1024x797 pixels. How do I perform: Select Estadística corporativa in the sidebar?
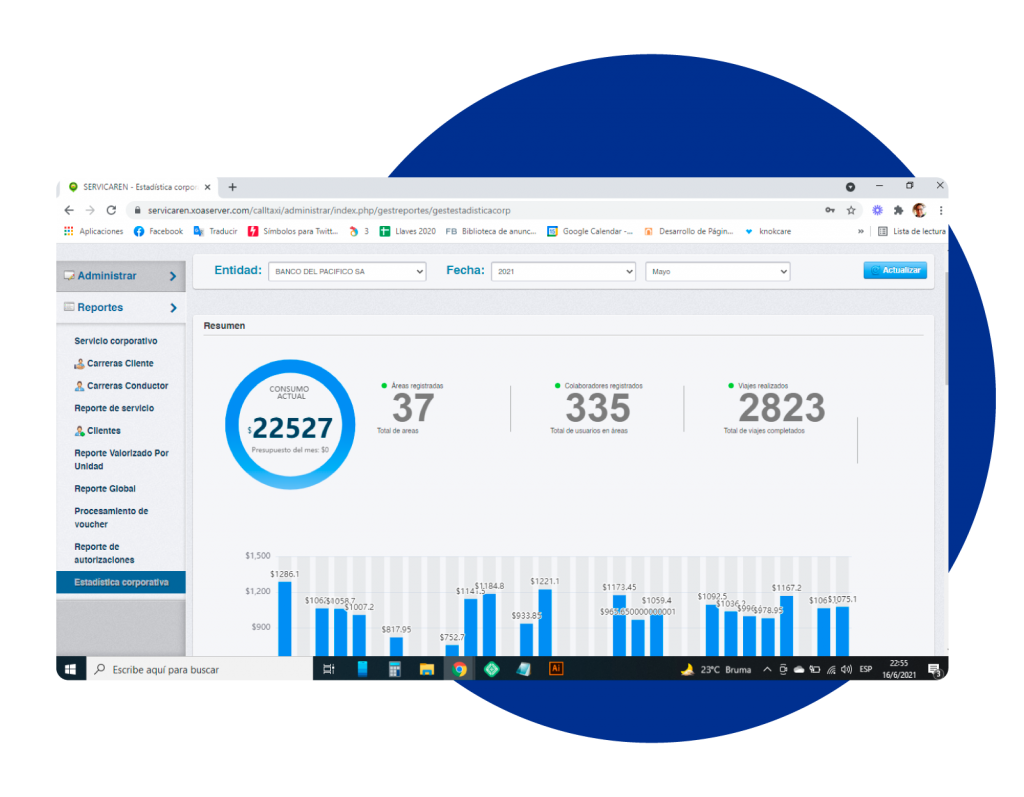(x=121, y=582)
